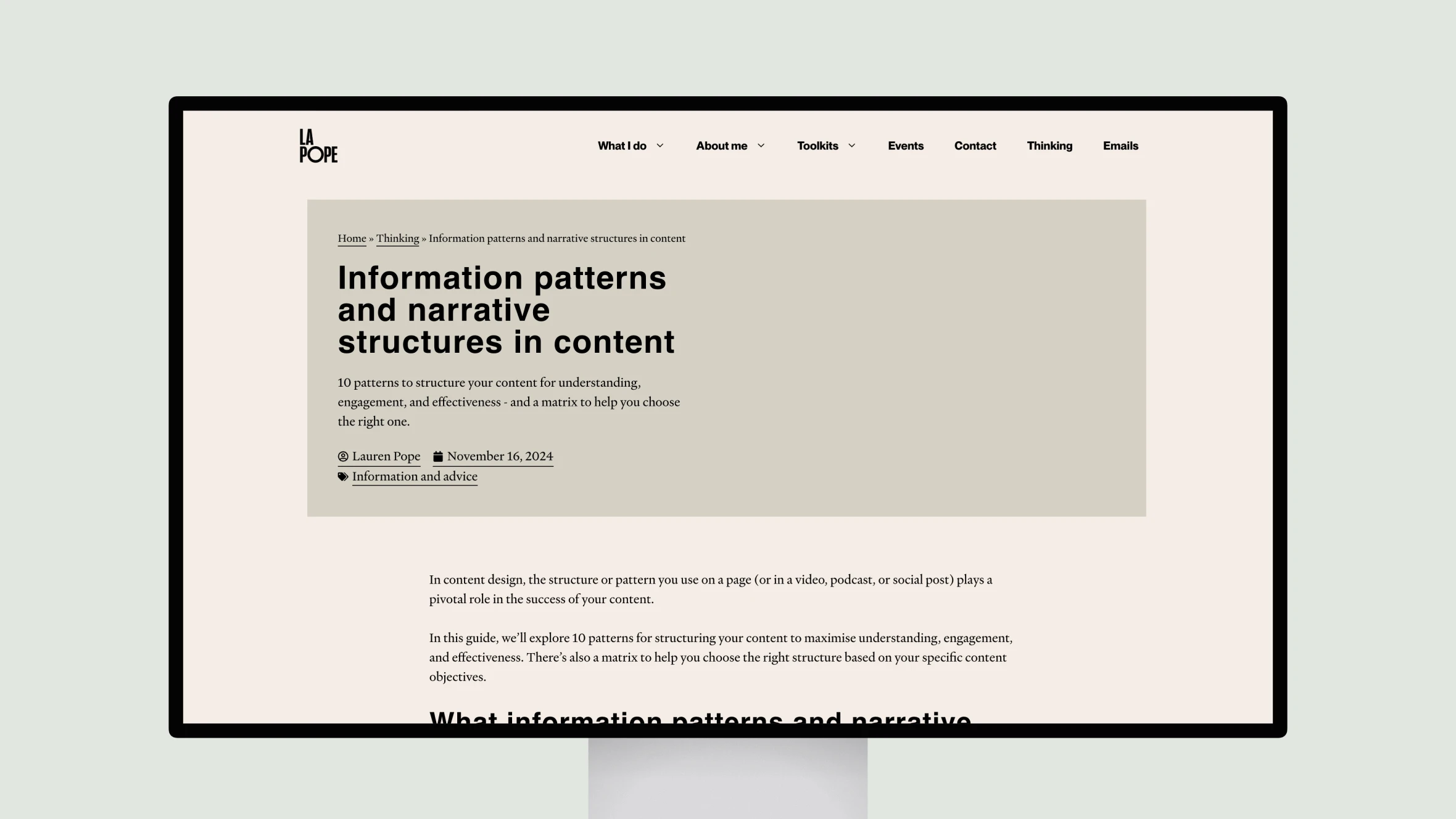Navigate to Home via breadcrumb
The height and width of the screenshot is (819, 1456).
pyautogui.click(x=352, y=238)
